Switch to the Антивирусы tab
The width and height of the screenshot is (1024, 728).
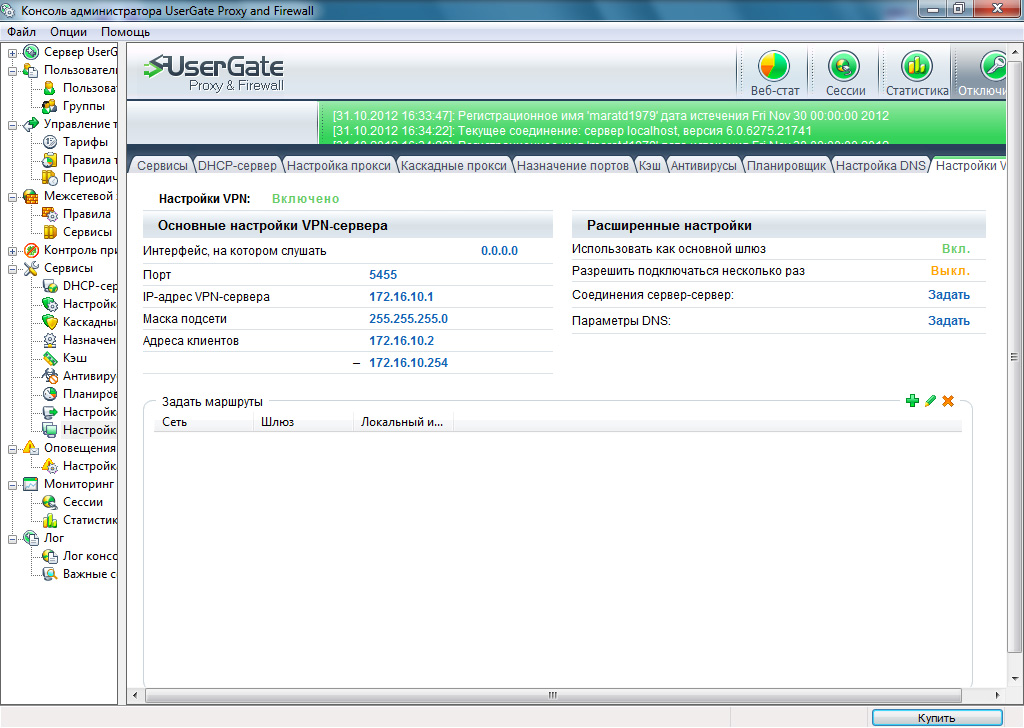[704, 166]
